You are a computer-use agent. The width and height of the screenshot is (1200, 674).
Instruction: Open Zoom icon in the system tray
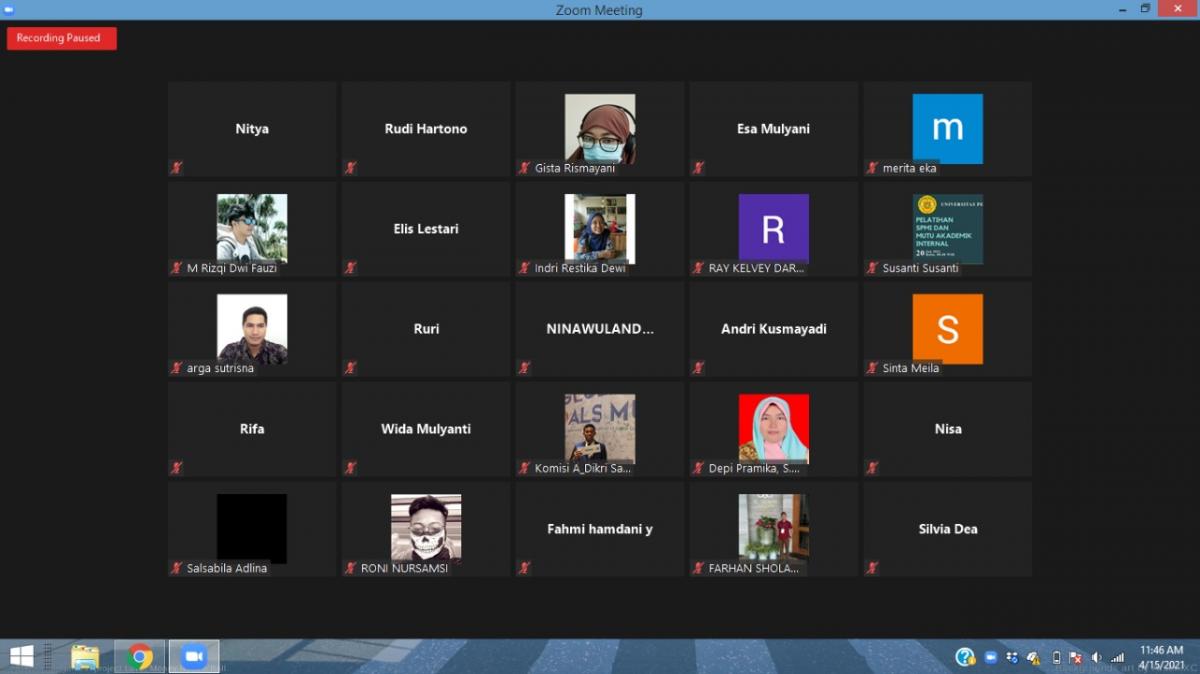pos(991,657)
